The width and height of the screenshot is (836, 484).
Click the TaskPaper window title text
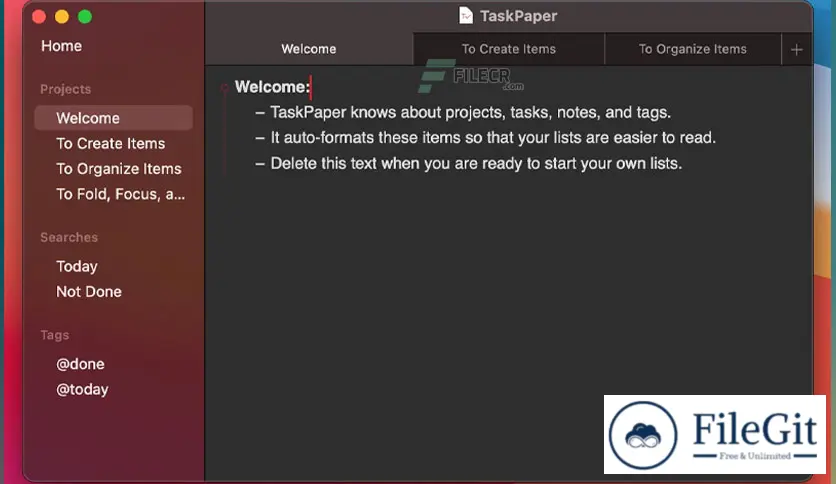(x=519, y=16)
